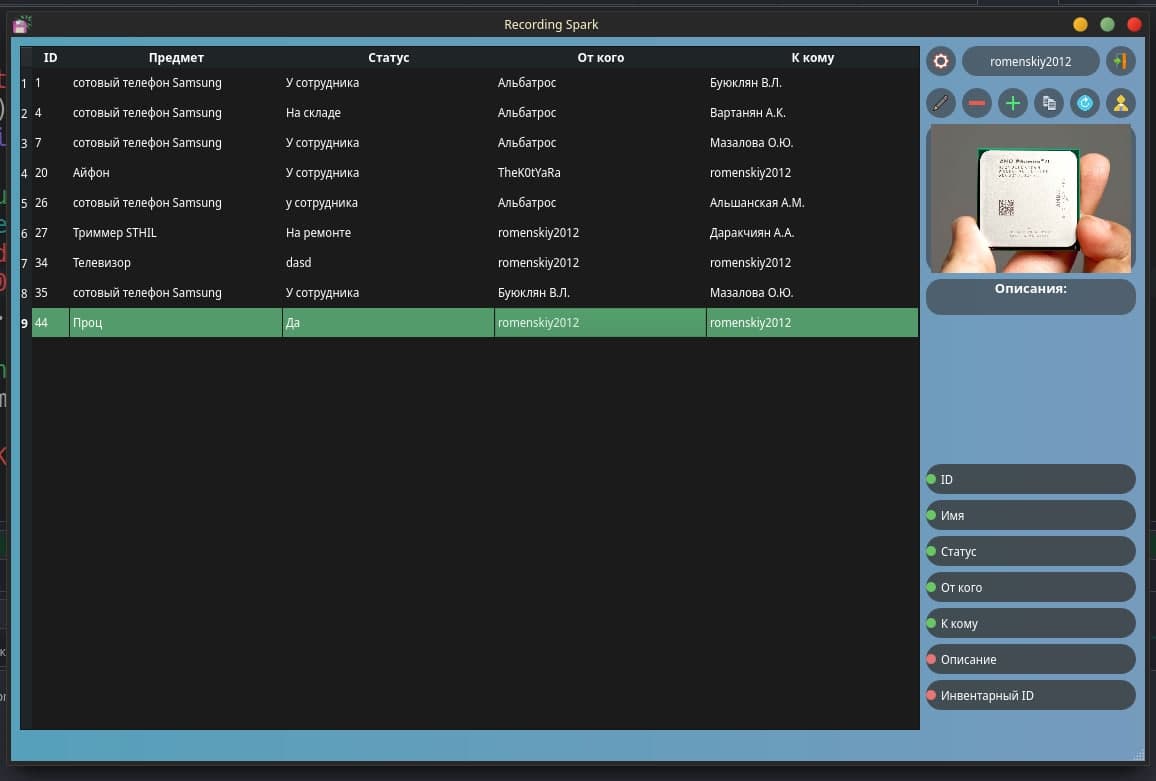Enable the Описание filter with red dot

tap(1030, 660)
